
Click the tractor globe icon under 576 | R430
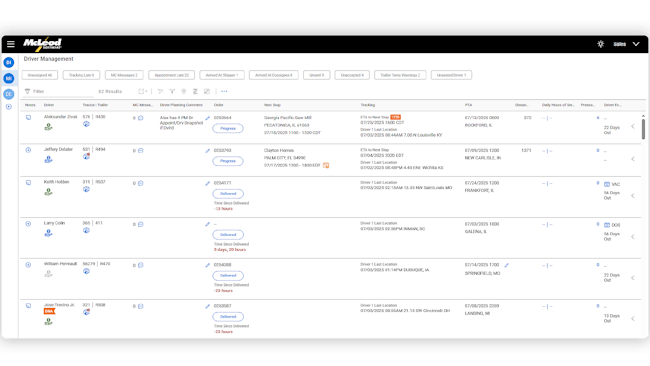click(x=86, y=124)
